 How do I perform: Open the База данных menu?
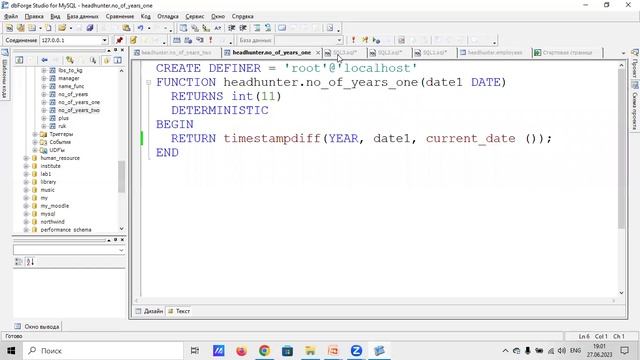point(82,16)
